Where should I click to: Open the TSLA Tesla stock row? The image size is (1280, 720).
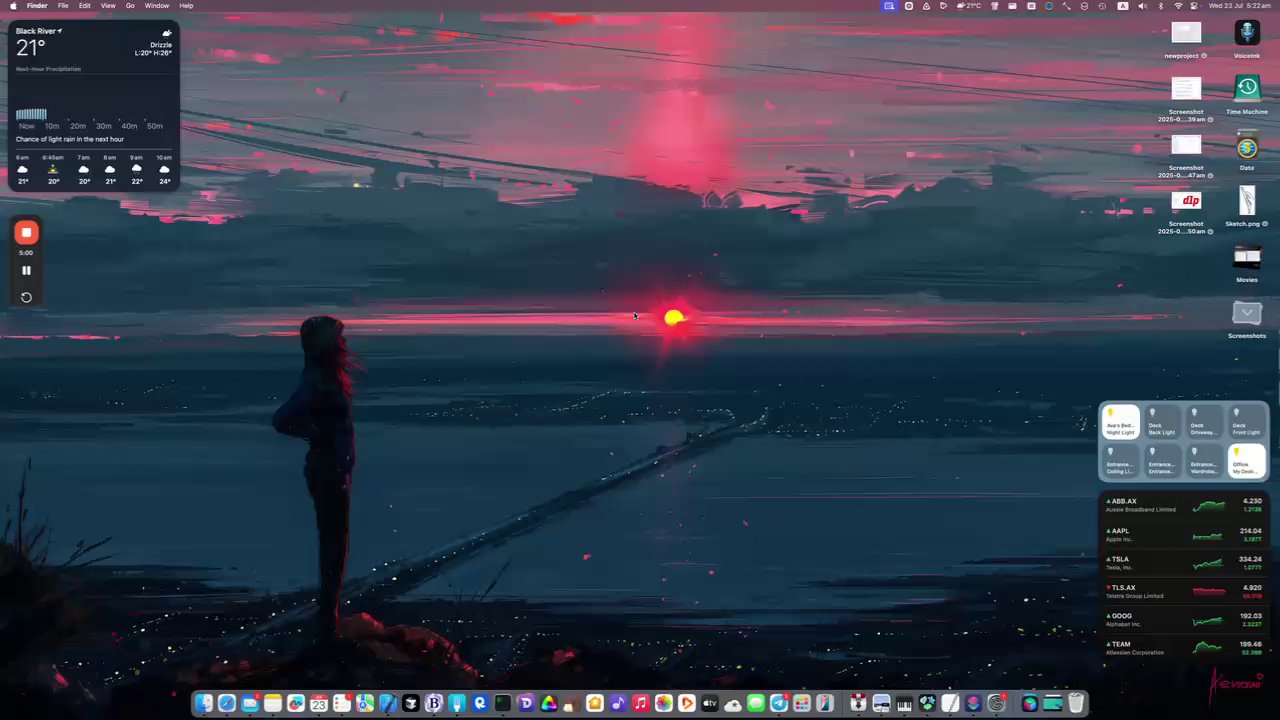point(1184,563)
